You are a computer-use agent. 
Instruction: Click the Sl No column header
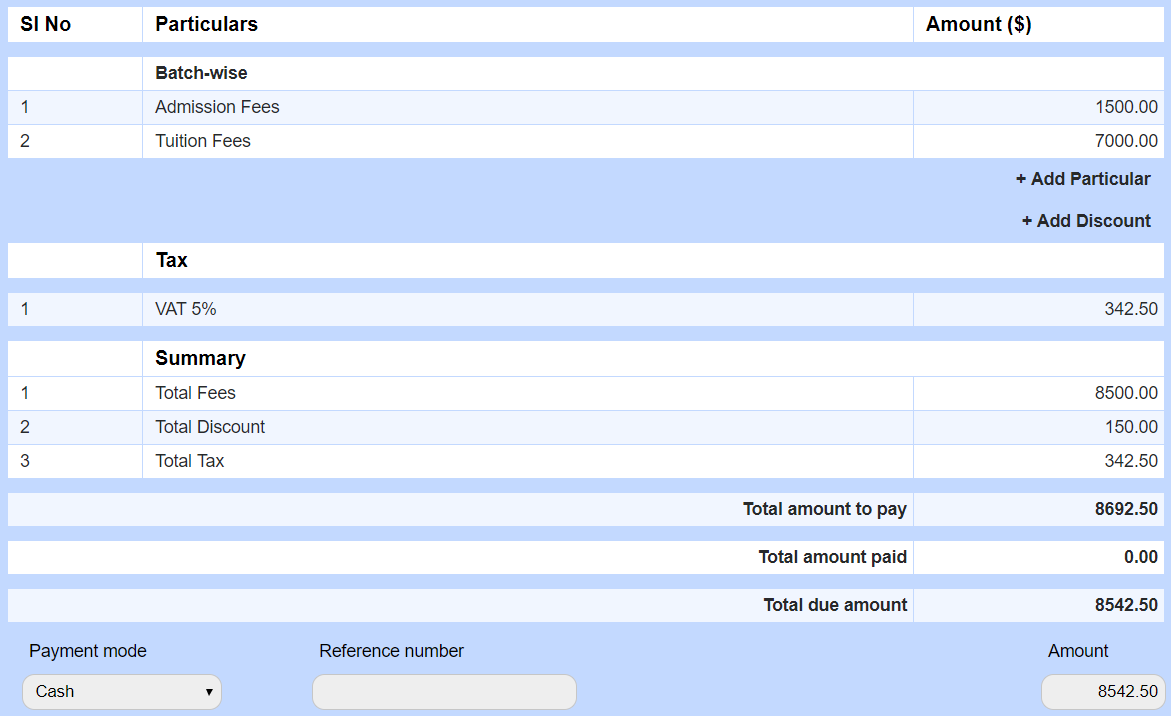pos(46,24)
